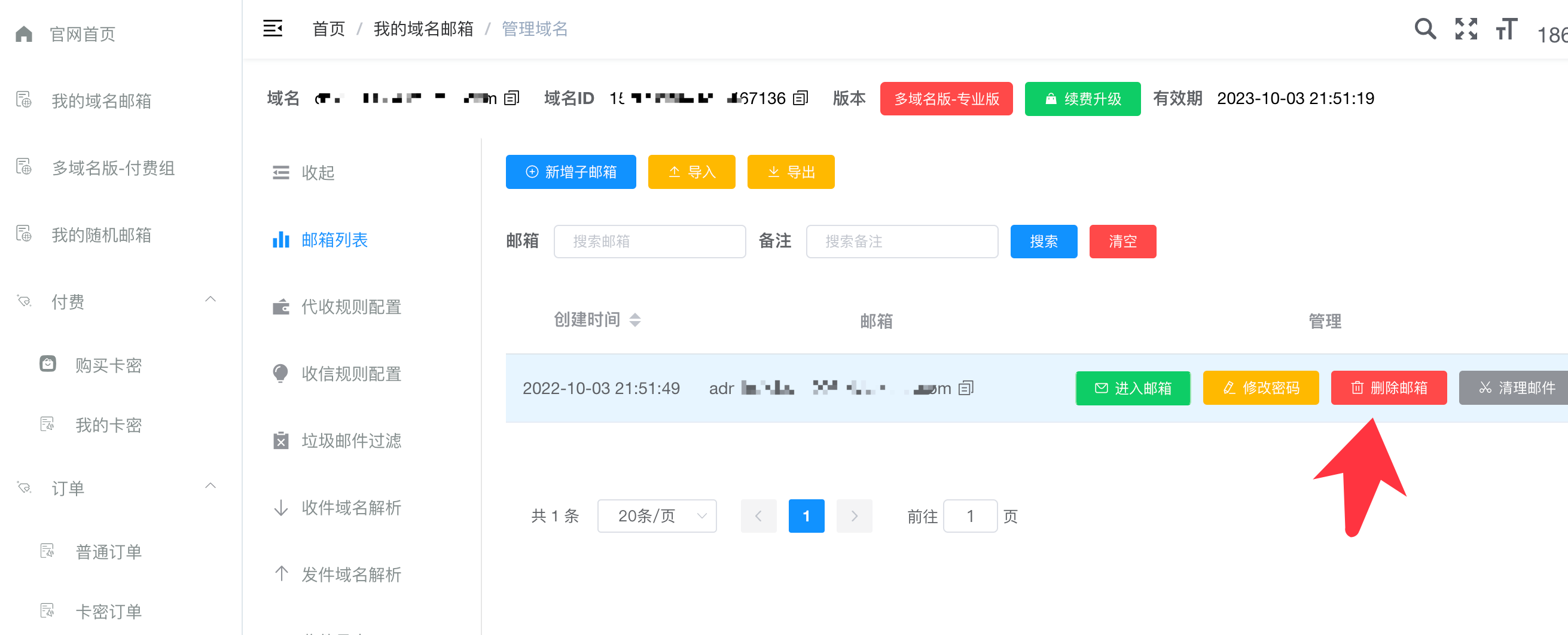
Task: Click the icon beside 多域名版-付费组
Action: pos(24,166)
